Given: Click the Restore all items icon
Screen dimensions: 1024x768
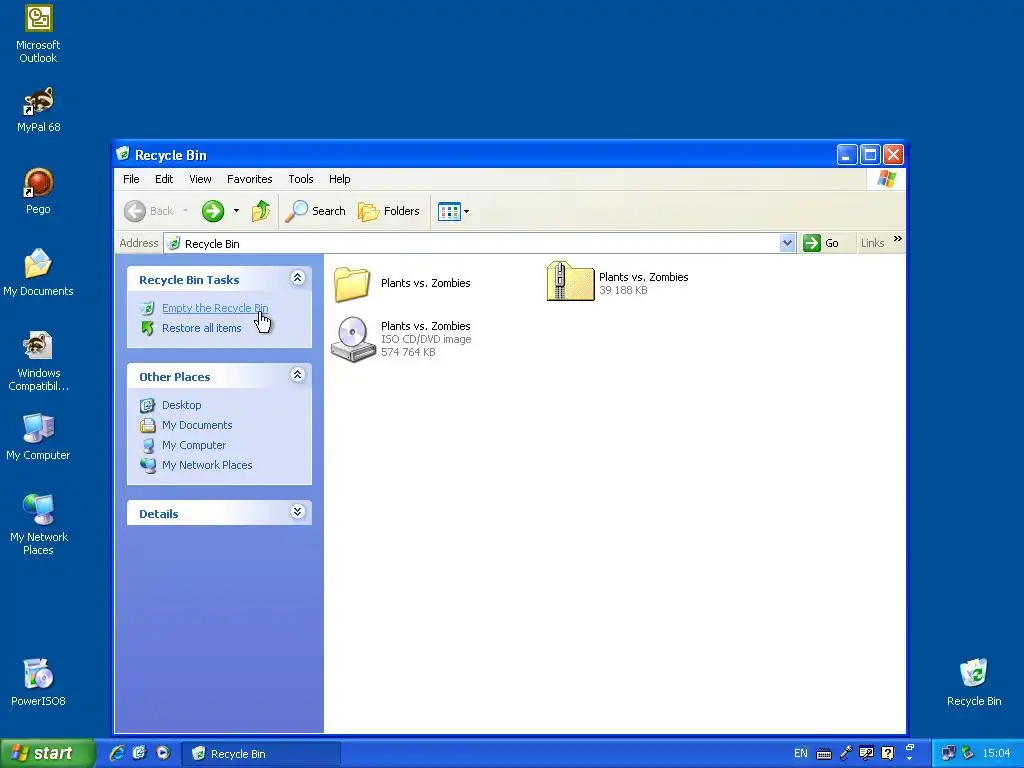Looking at the screenshot, I should coord(148,328).
